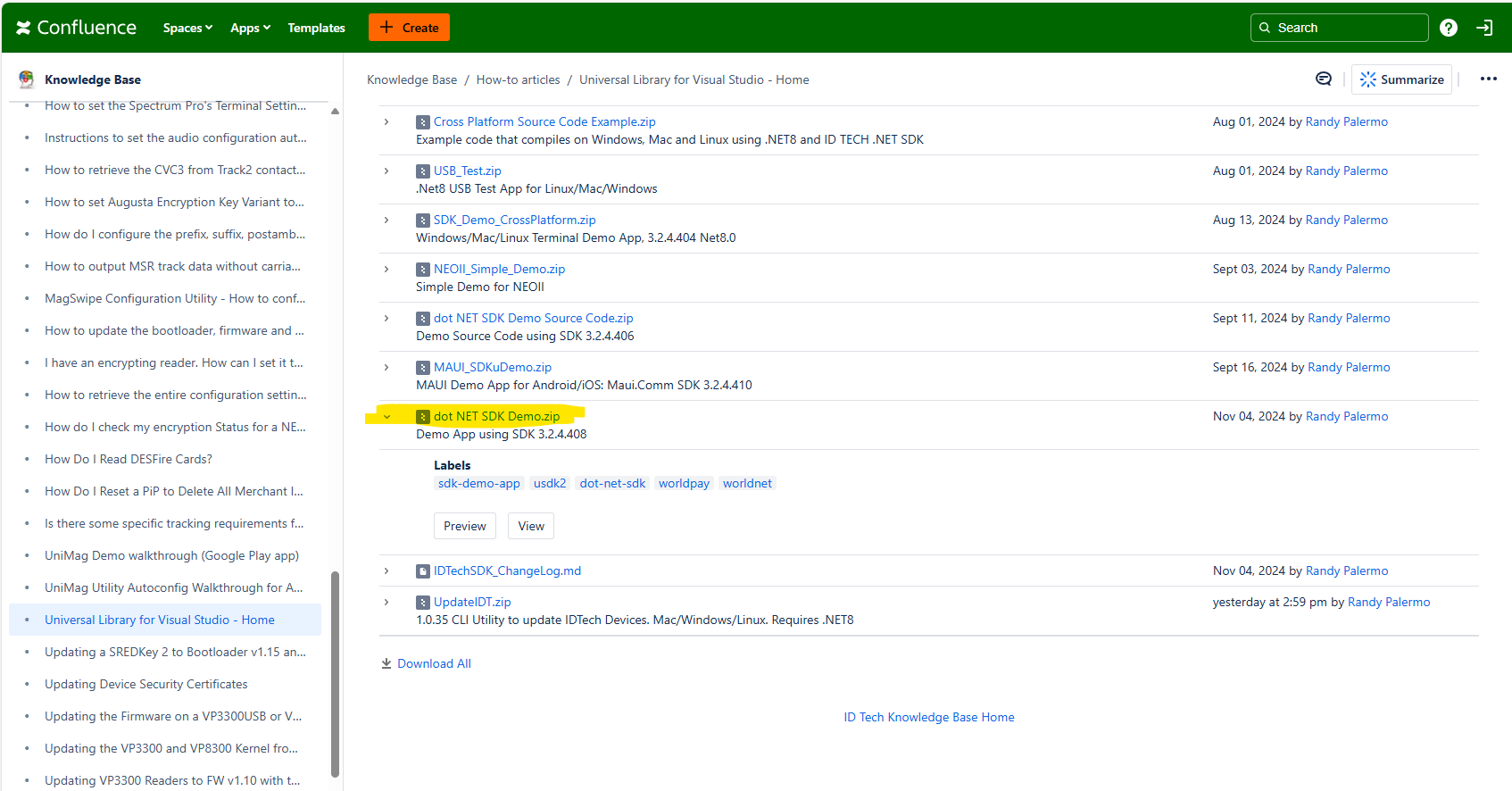Expand the USB_Test.zip attachment row

click(x=386, y=171)
